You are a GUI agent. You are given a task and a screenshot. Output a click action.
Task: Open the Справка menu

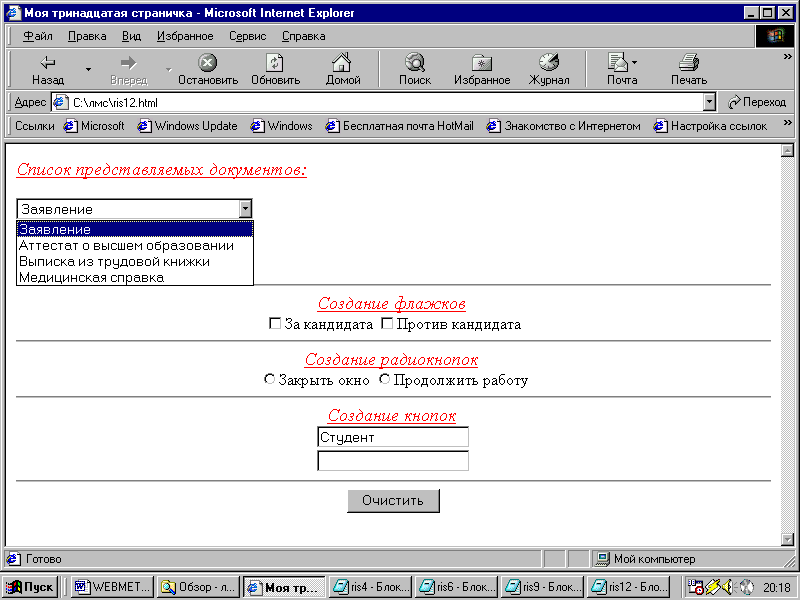click(x=304, y=36)
